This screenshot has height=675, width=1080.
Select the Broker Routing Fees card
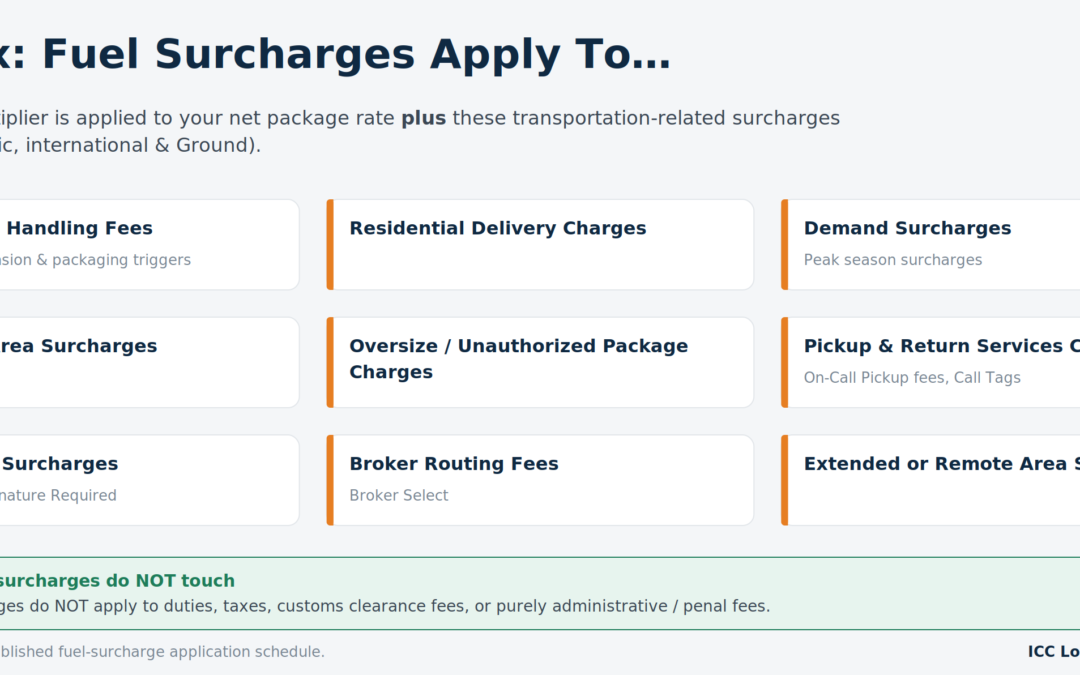[x=540, y=480]
